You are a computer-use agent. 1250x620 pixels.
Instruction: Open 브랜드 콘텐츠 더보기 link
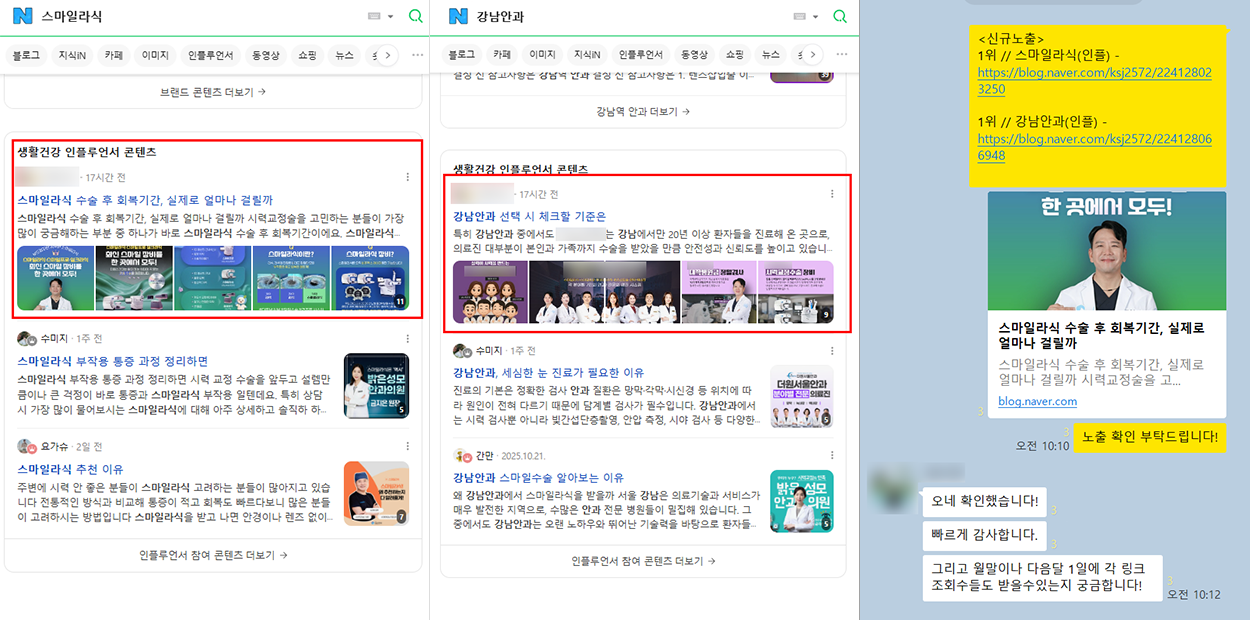[x=213, y=92]
